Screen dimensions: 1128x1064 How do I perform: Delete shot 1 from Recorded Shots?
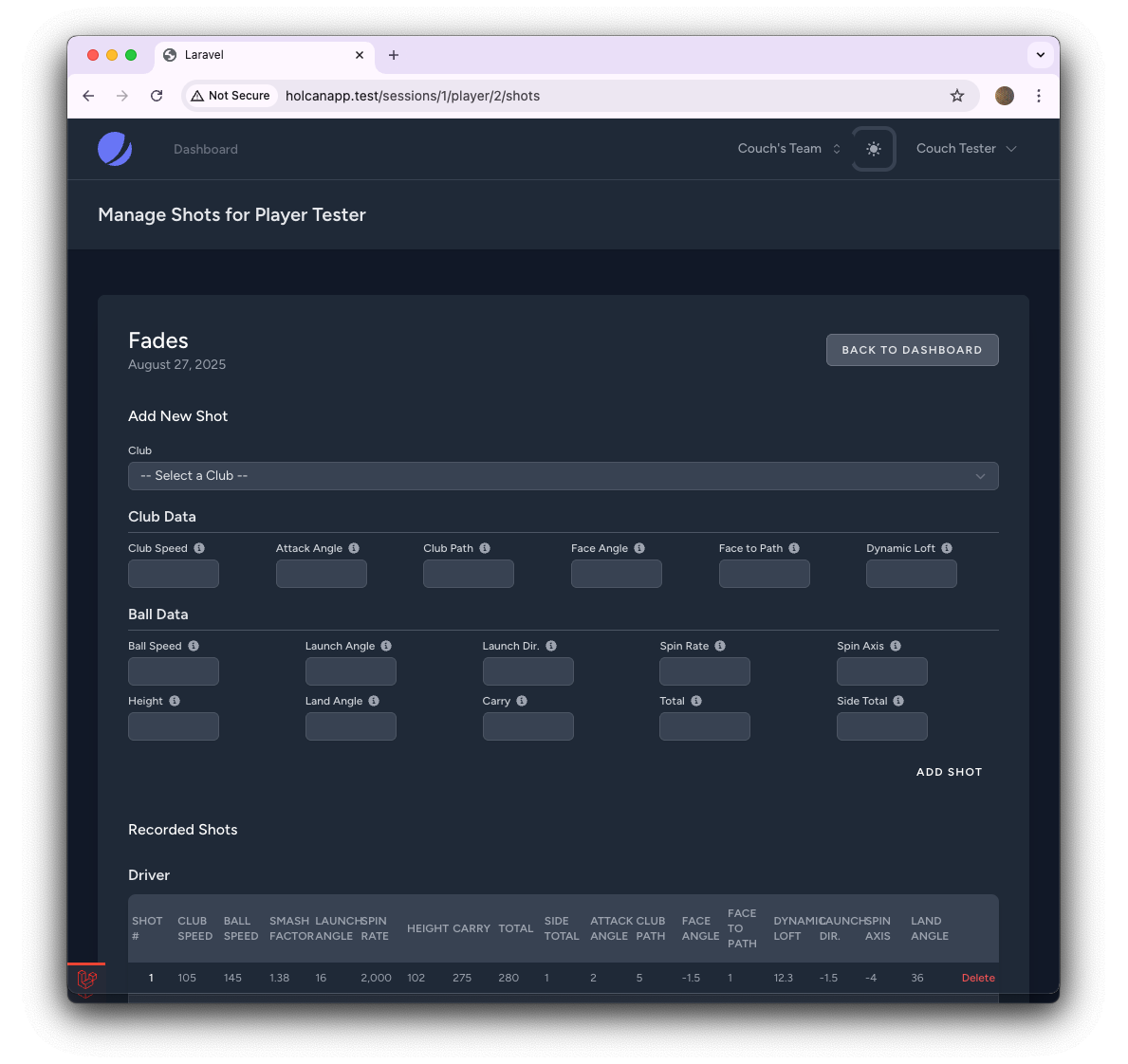click(978, 978)
